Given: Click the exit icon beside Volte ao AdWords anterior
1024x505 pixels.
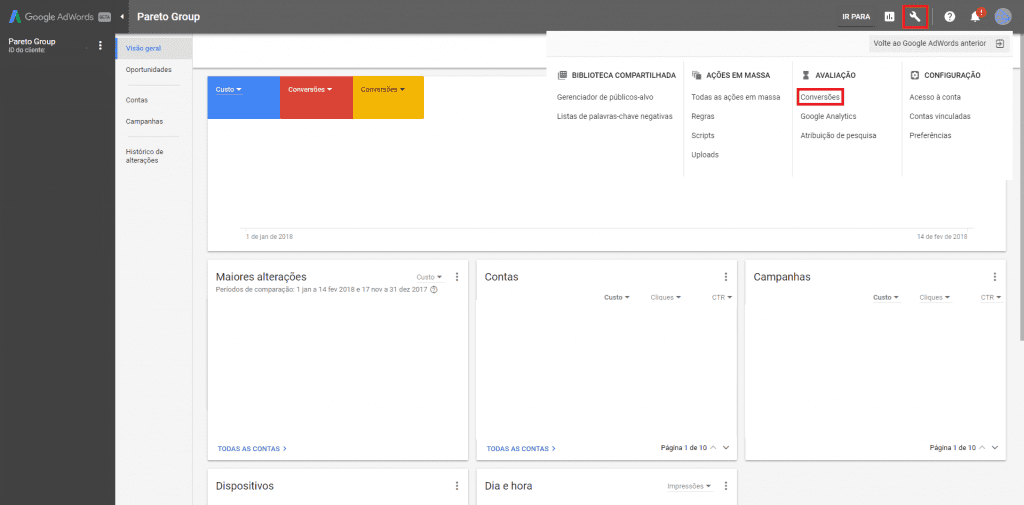Looking at the screenshot, I should pyautogui.click(x=999, y=44).
